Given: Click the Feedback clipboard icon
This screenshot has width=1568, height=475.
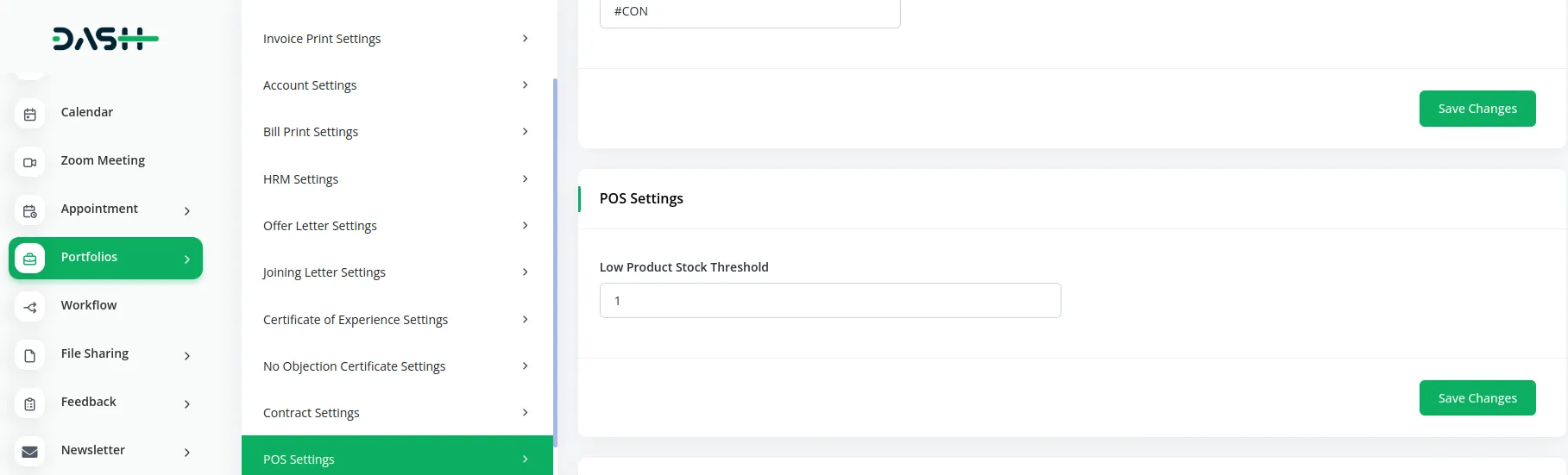Looking at the screenshot, I should point(30,403).
